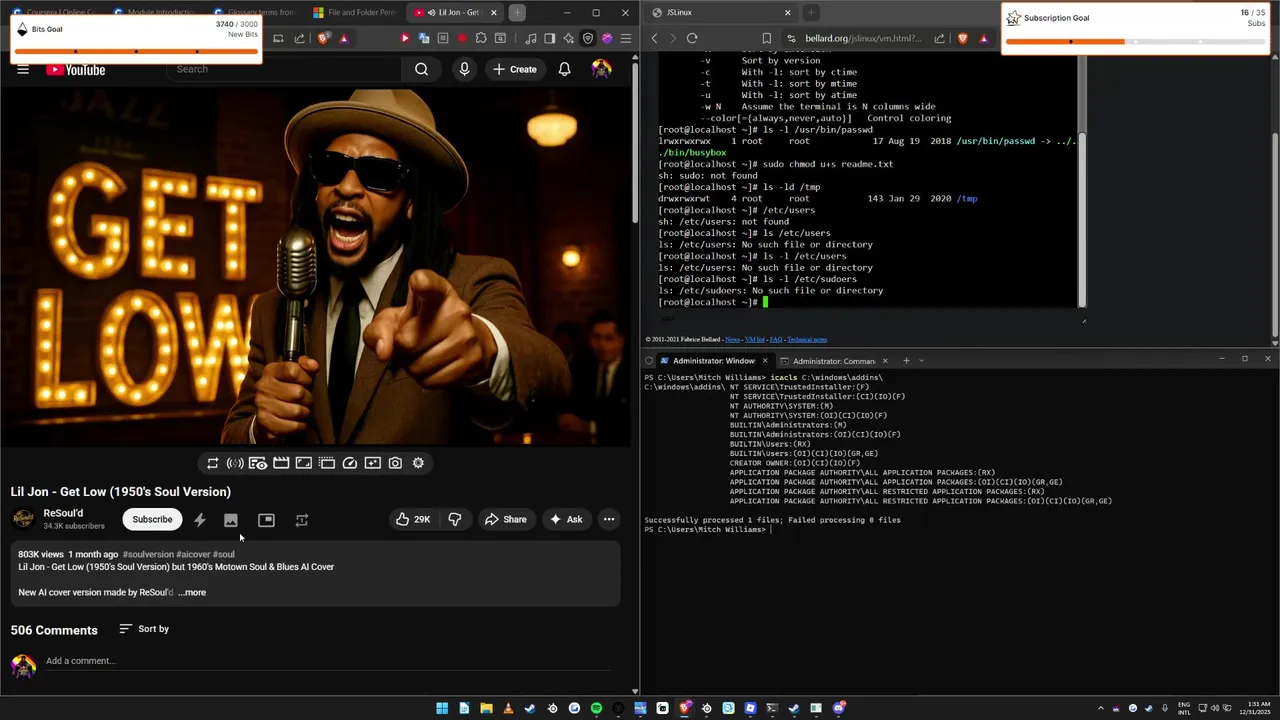Click the Dislike thumbs-down button
The image size is (1280, 720).
455,519
